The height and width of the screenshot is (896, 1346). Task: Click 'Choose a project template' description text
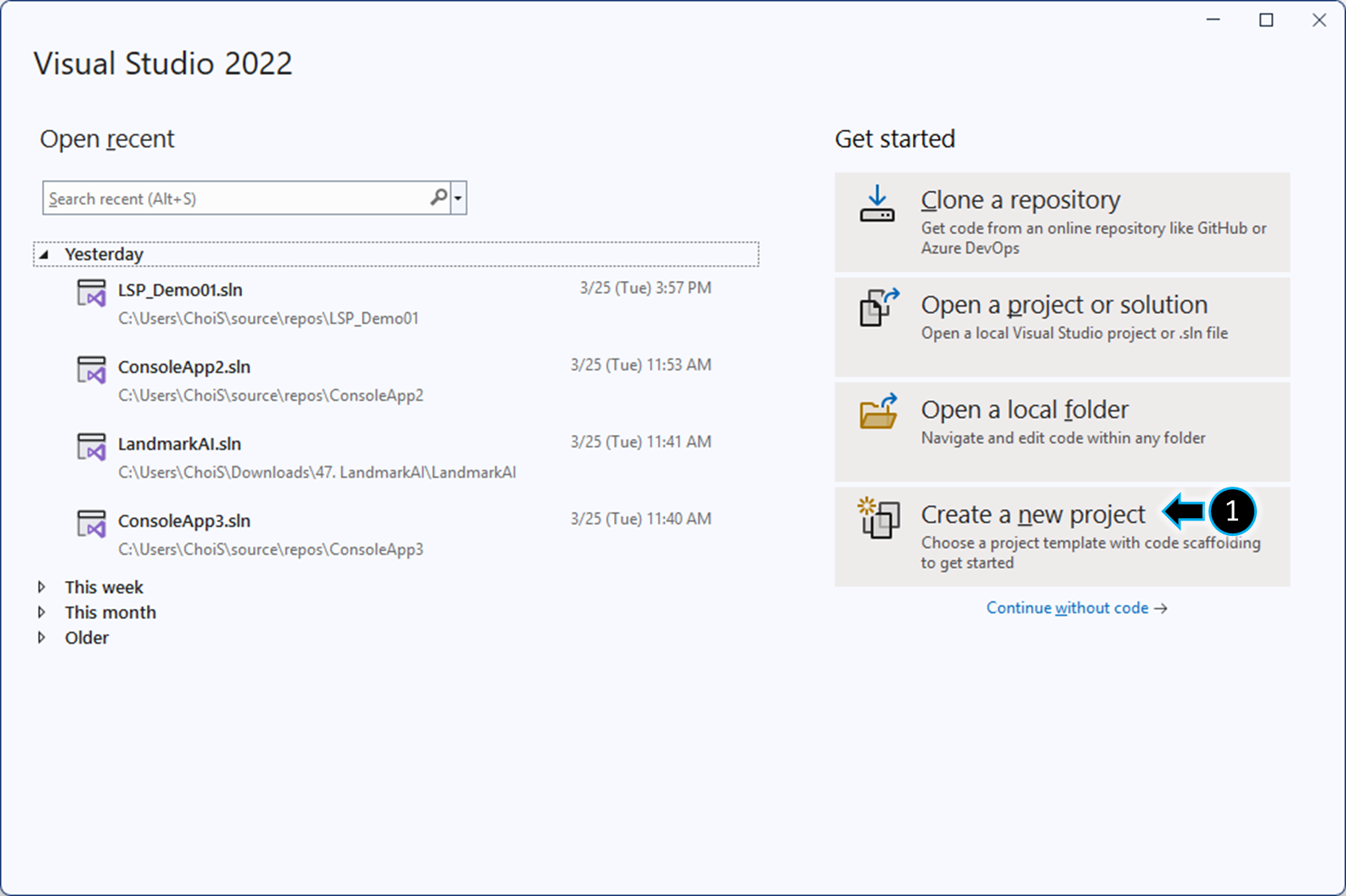pos(1091,553)
